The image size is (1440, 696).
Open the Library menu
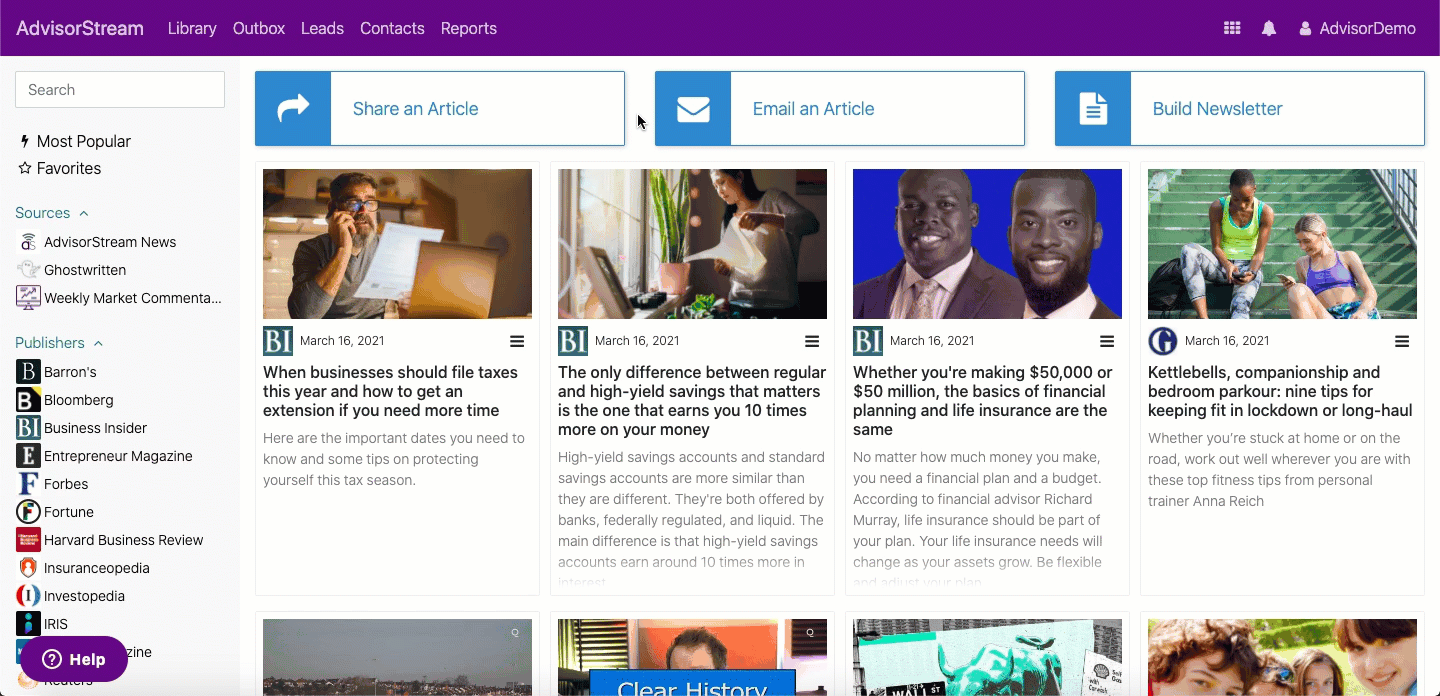[x=192, y=28]
